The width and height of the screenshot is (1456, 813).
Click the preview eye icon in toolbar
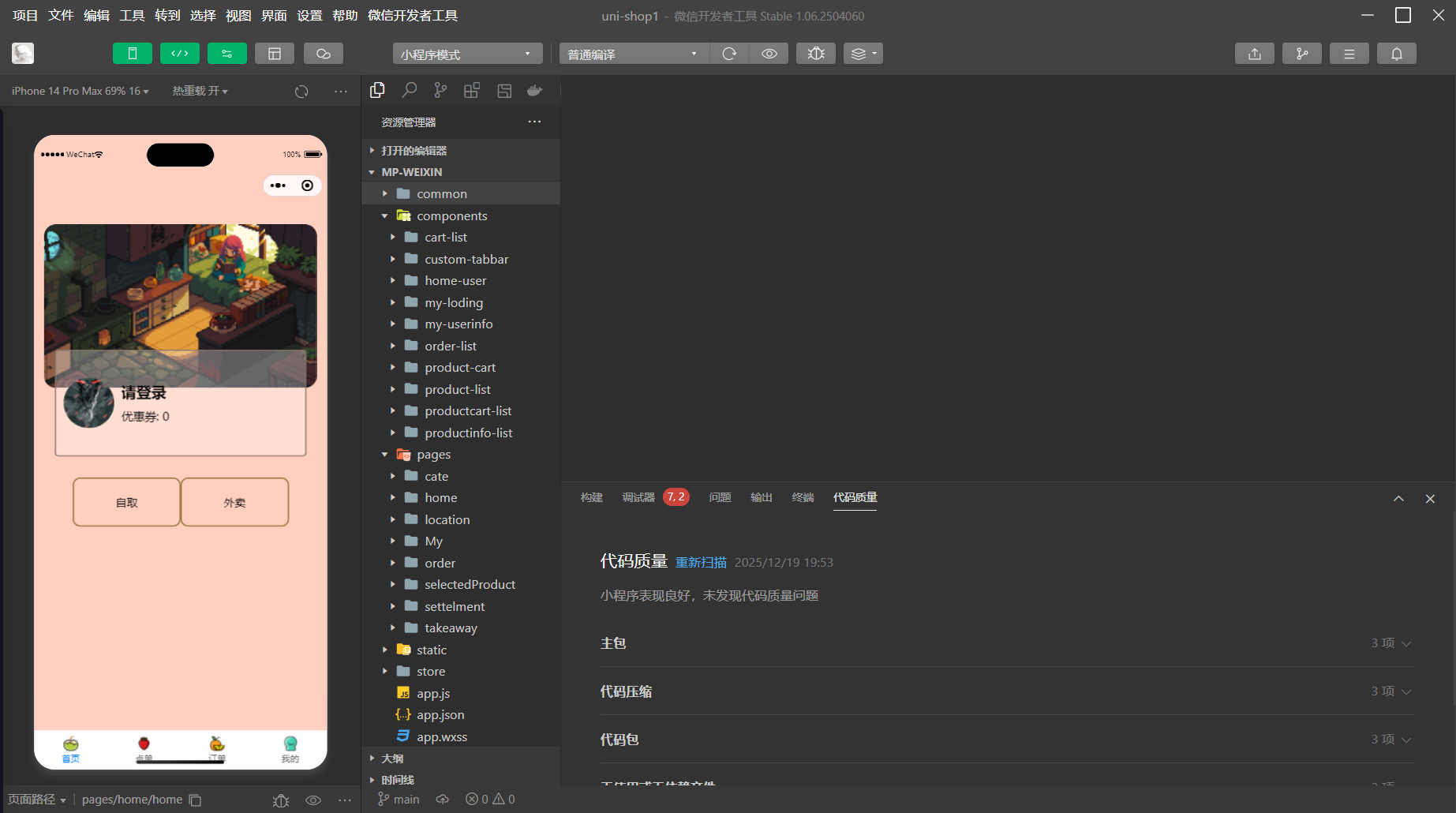769,54
